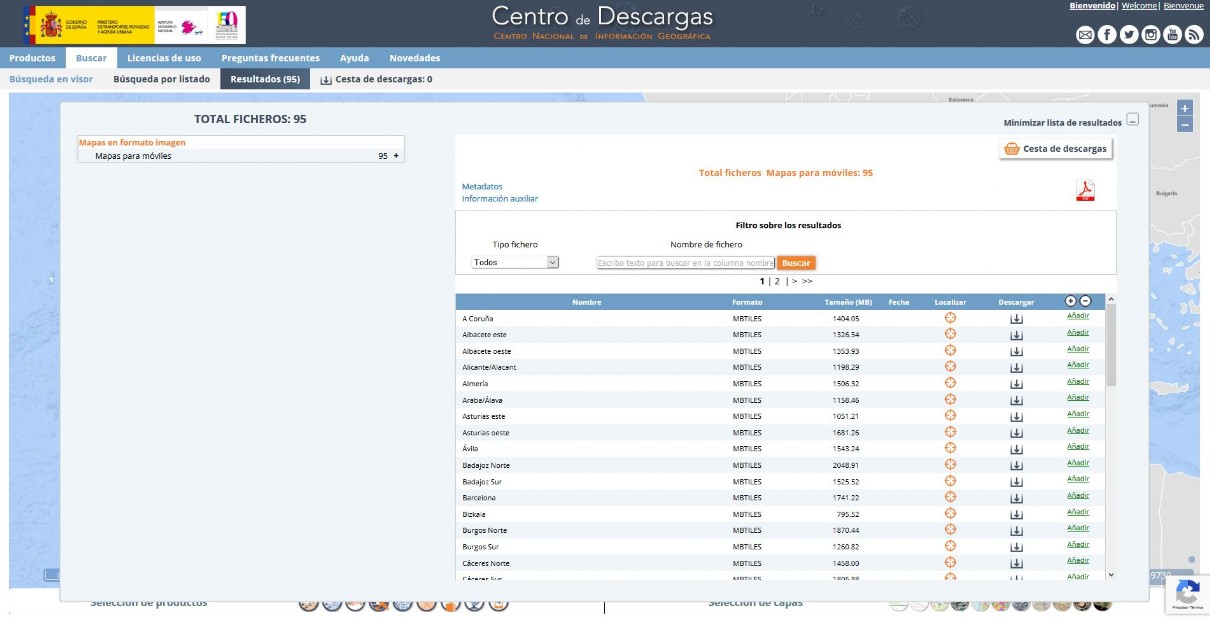Open the Preguntas frecuentes menu
Screen dimensions: 1210x618
(270, 58)
